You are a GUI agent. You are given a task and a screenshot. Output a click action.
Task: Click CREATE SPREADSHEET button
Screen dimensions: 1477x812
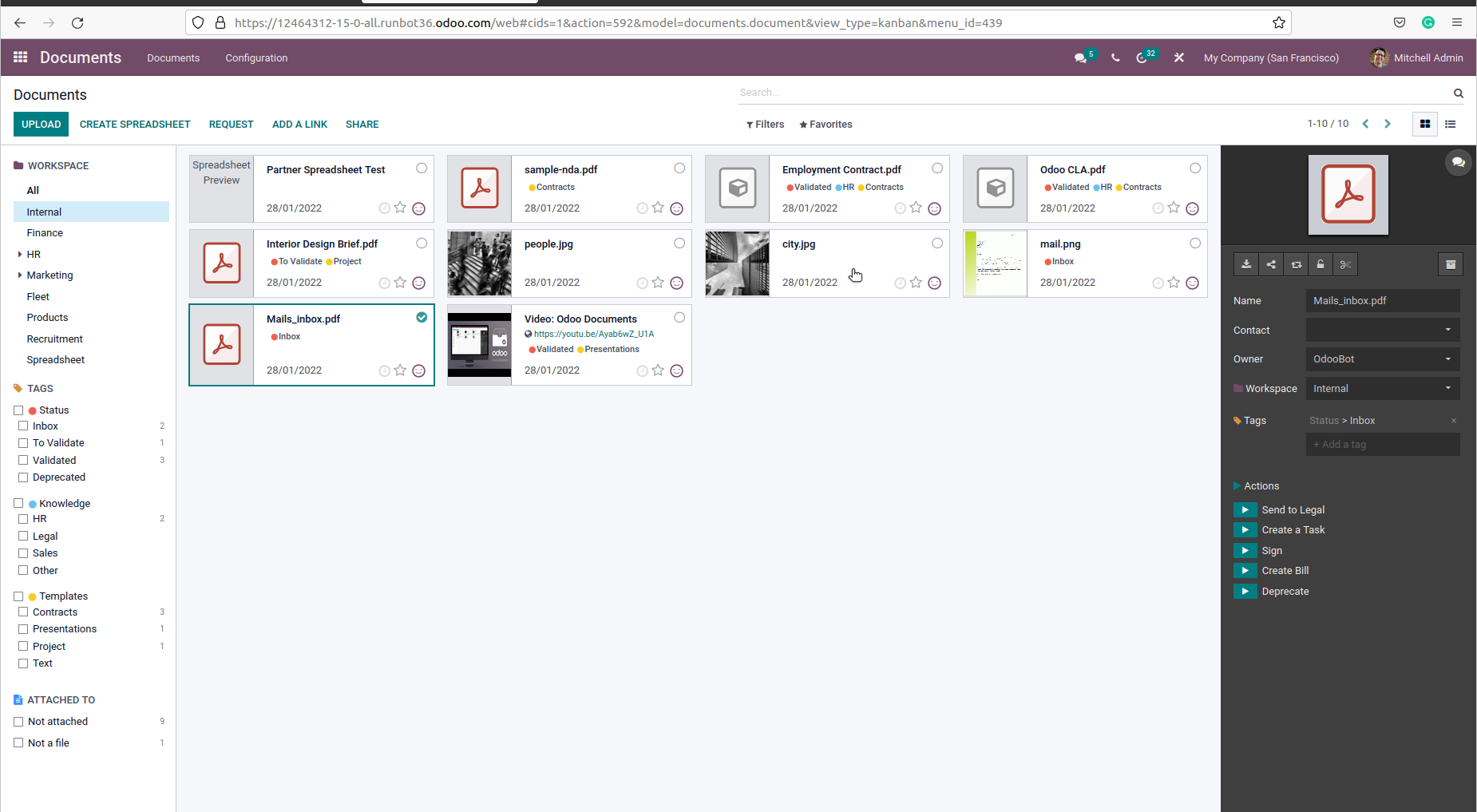pos(135,124)
